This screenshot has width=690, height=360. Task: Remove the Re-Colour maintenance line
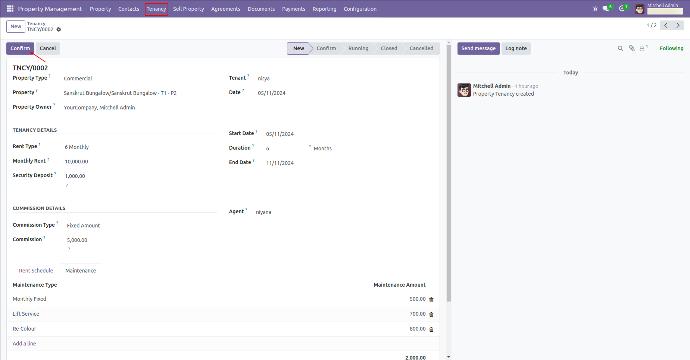click(x=431, y=329)
